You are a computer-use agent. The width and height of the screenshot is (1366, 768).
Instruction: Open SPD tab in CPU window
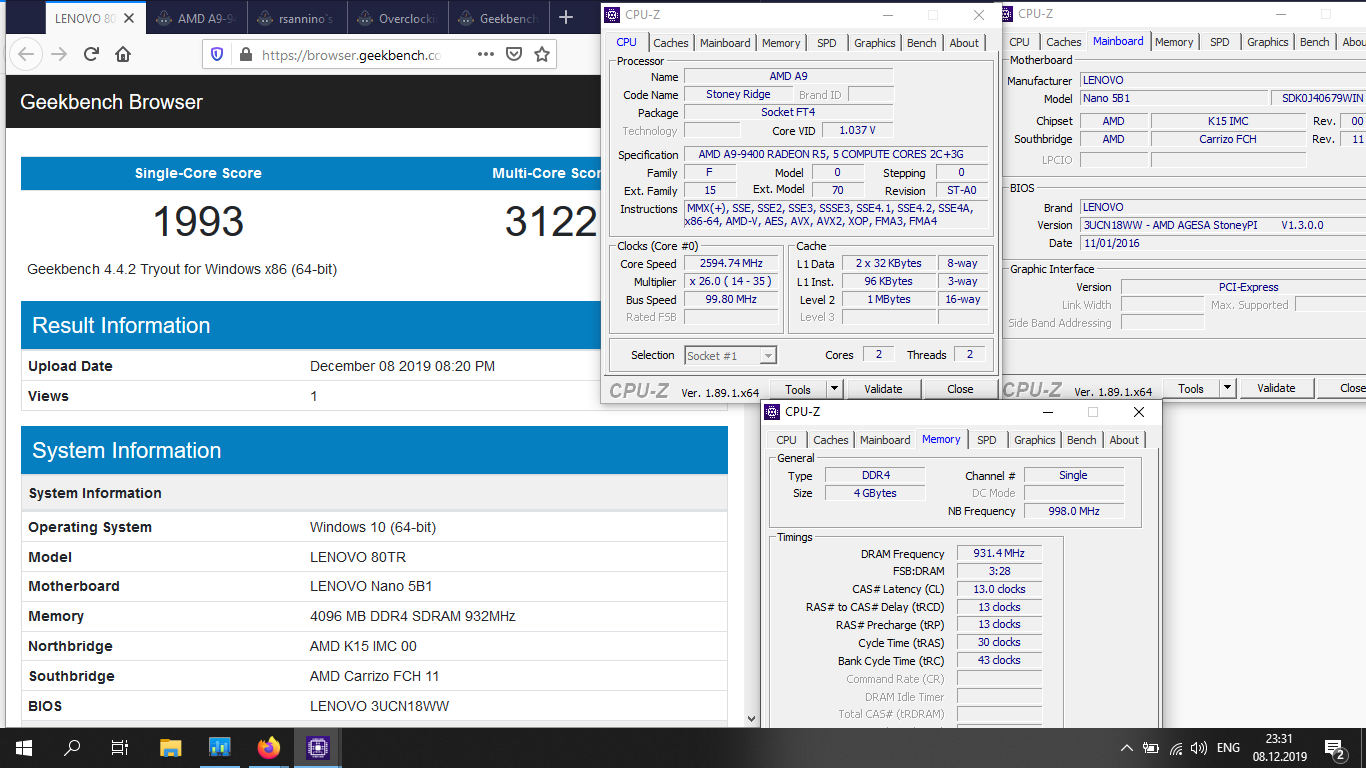(827, 43)
